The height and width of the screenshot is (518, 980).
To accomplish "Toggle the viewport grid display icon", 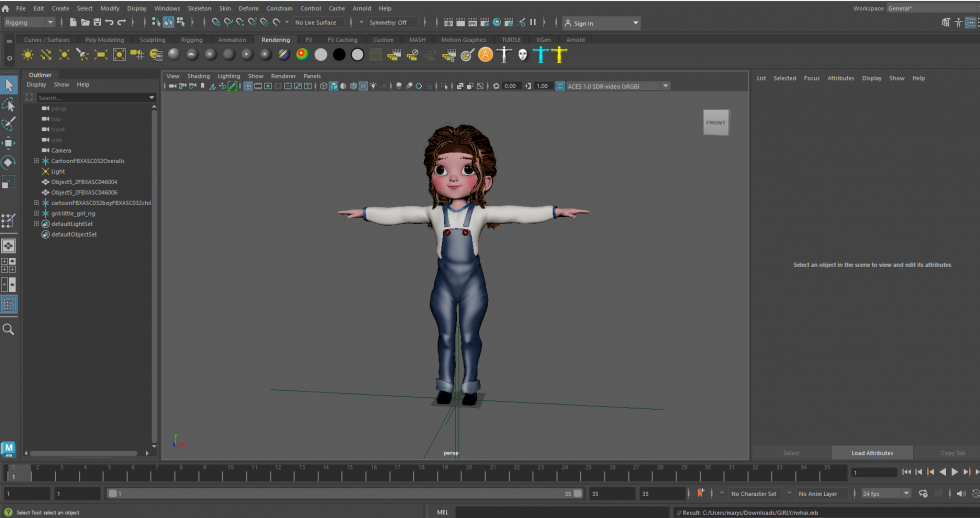I will [x=248, y=86].
